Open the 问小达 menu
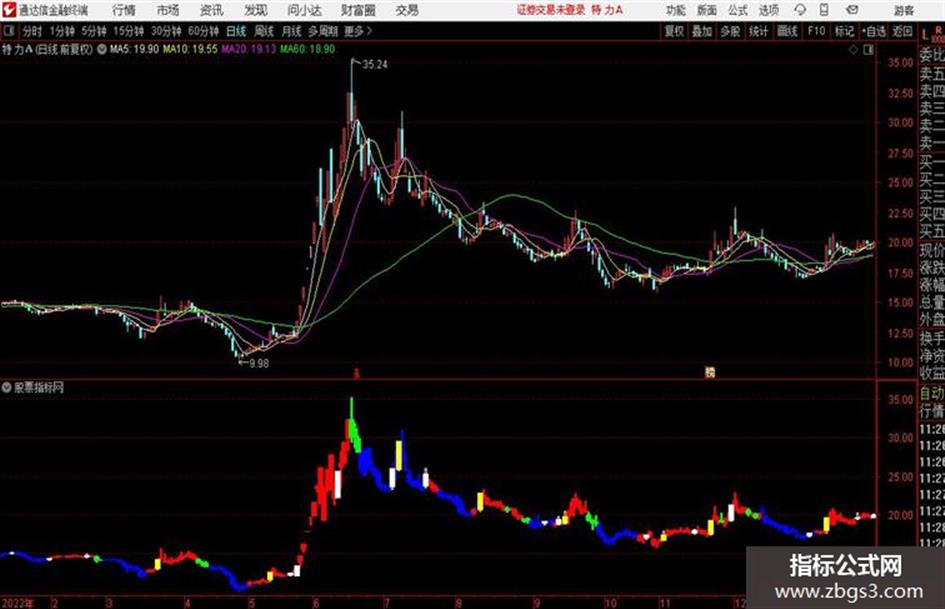Screen dimensions: 945x609 (304, 10)
